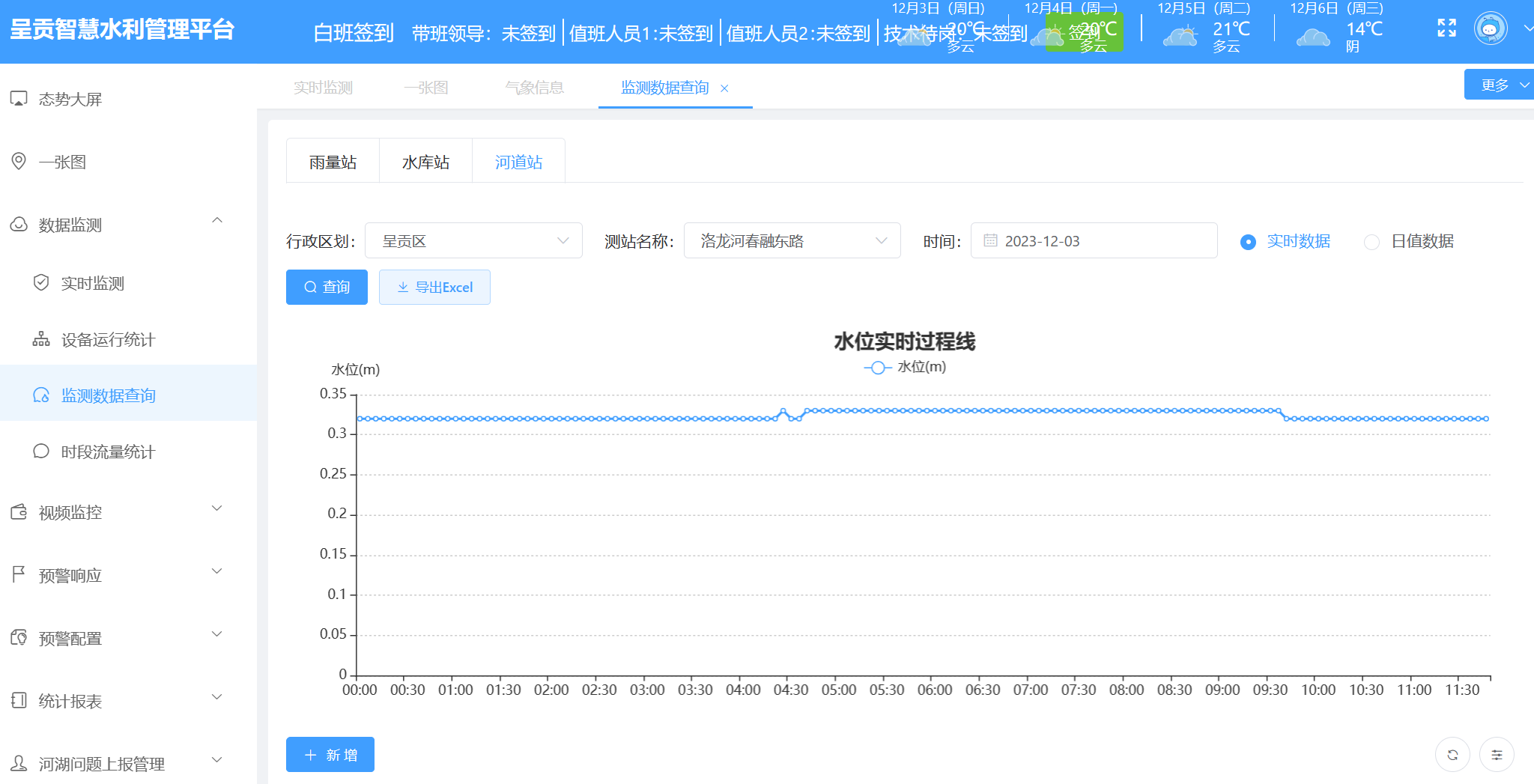Click the 时段流量统计 bubble icon
This screenshot has width=1534, height=784.
tap(41, 452)
